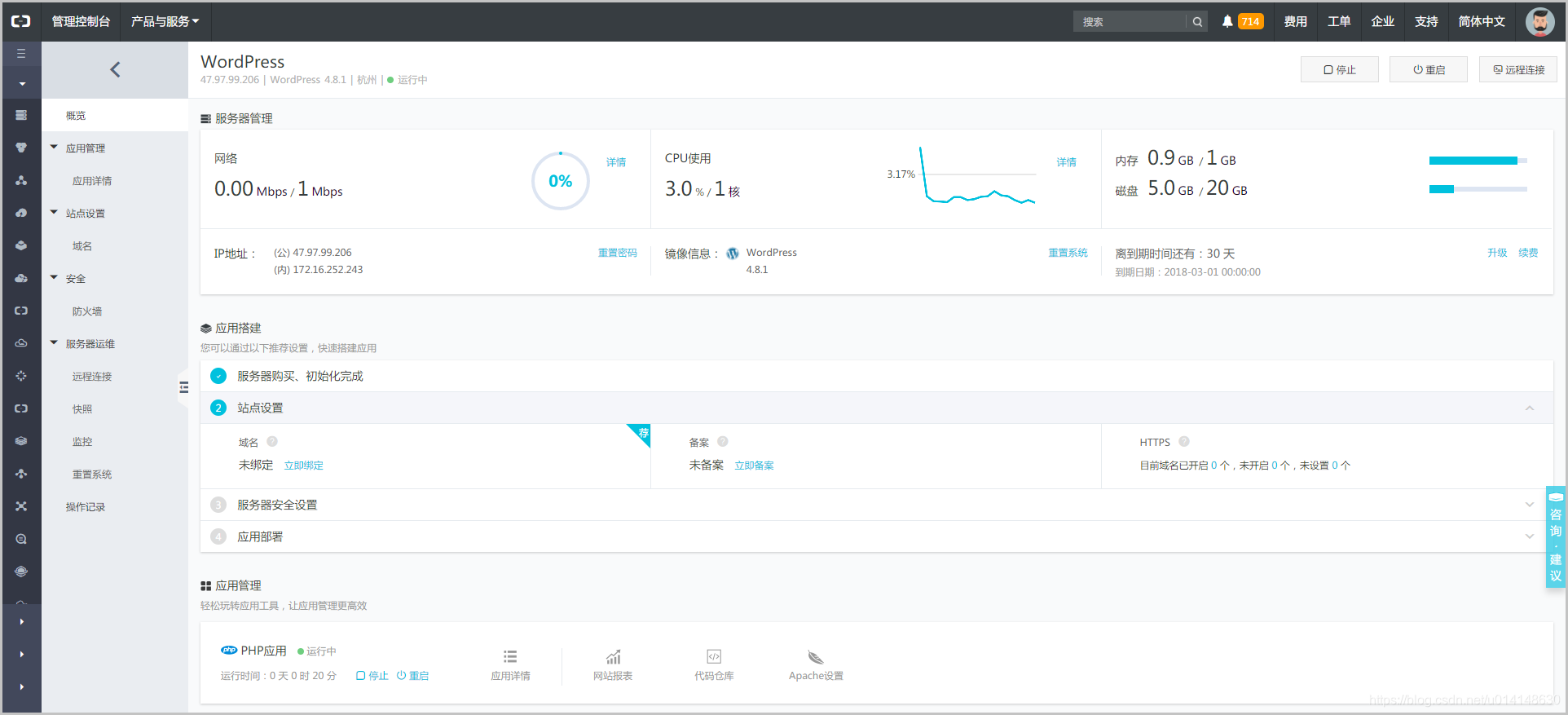
Task: Select the cube icon in the dark sidebar
Action: (21, 245)
